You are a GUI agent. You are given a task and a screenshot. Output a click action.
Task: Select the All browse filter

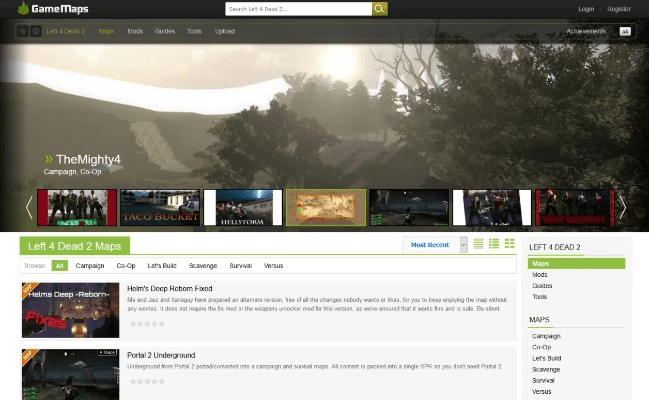(x=60, y=266)
